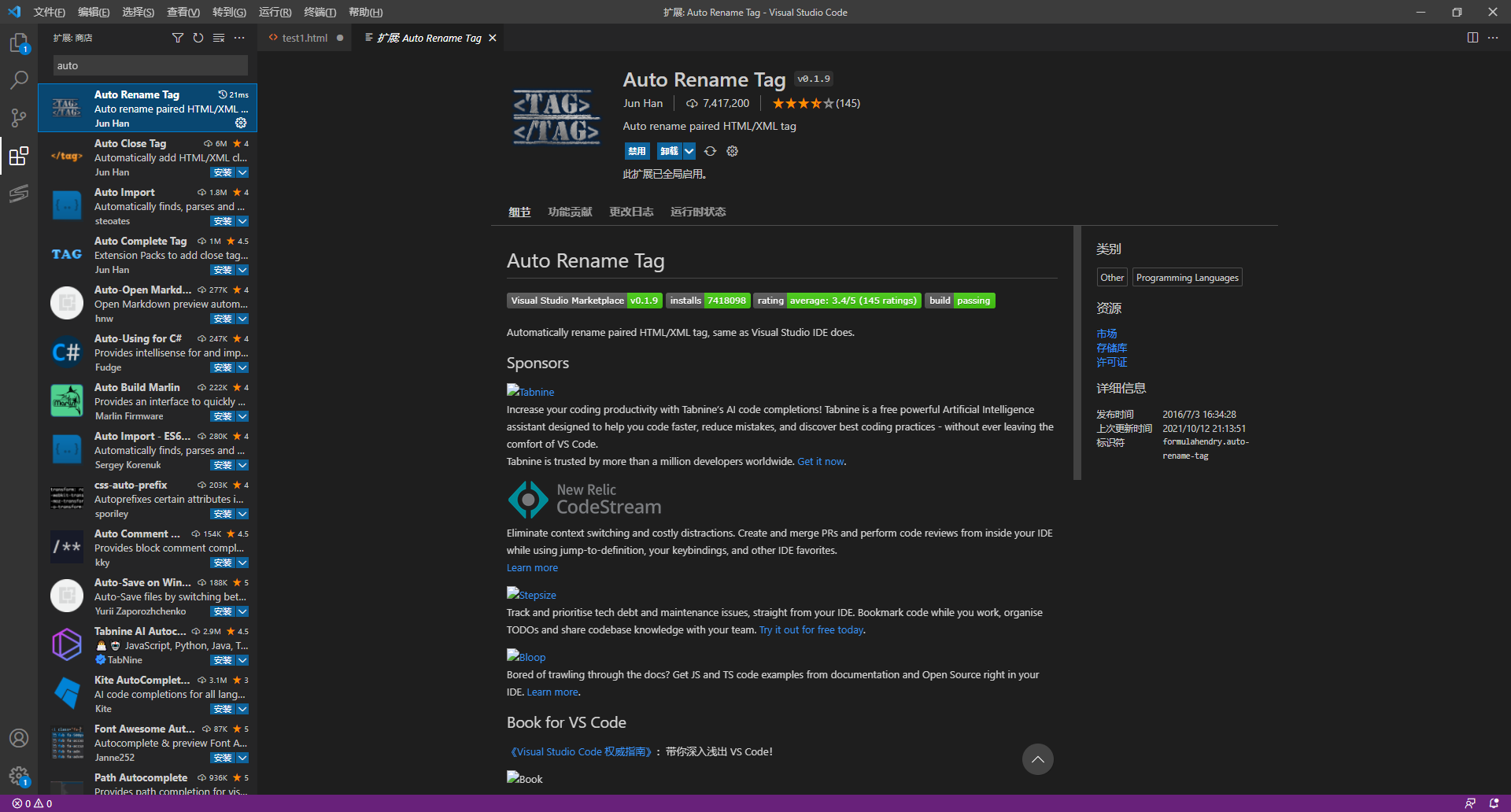Click the New Relic CodeStream logo
Viewport: 1511px width, 812px height.
[x=585, y=500]
